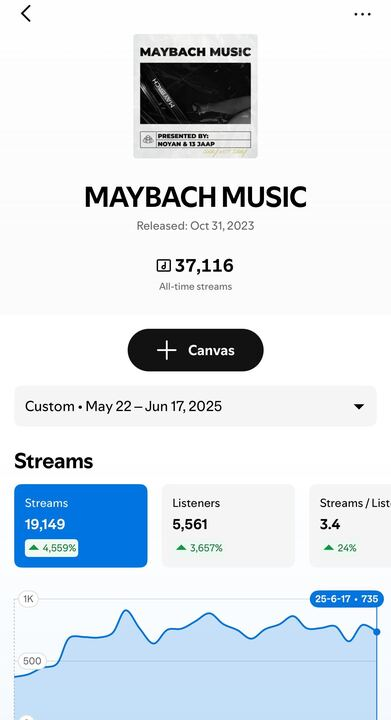Select the Streams / Listener metric card
Image resolution: width=391 pixels, height=720 pixels.
coord(350,526)
